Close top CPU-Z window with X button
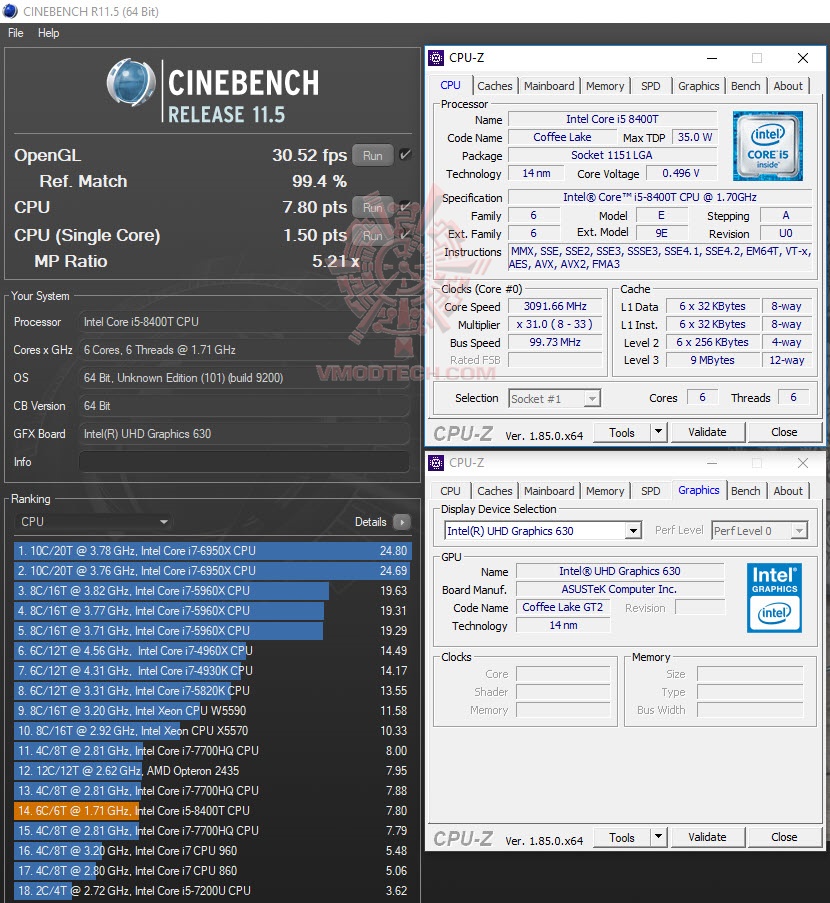The height and width of the screenshot is (903, 830). coord(803,58)
